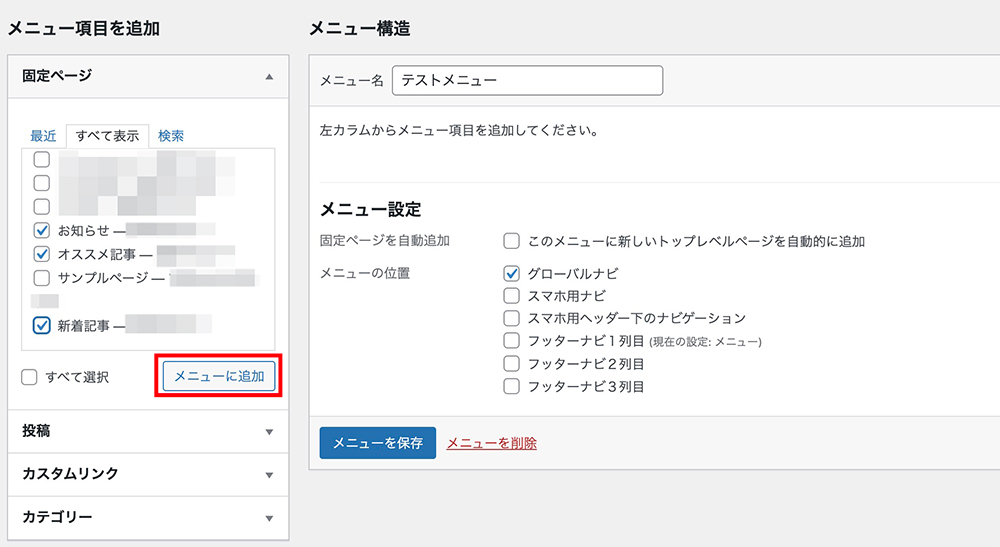Open the 検索 tab
Viewport: 1000px width, 547px height.
pyautogui.click(x=171, y=136)
